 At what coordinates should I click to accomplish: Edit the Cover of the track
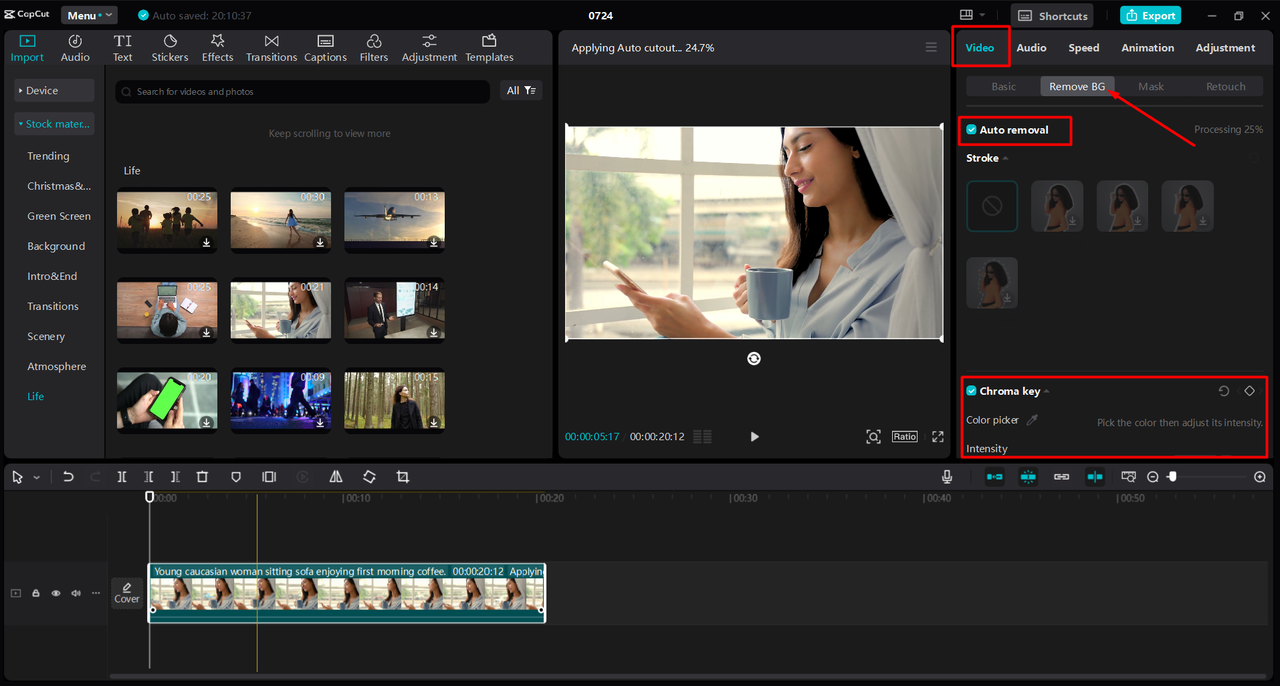pos(127,593)
